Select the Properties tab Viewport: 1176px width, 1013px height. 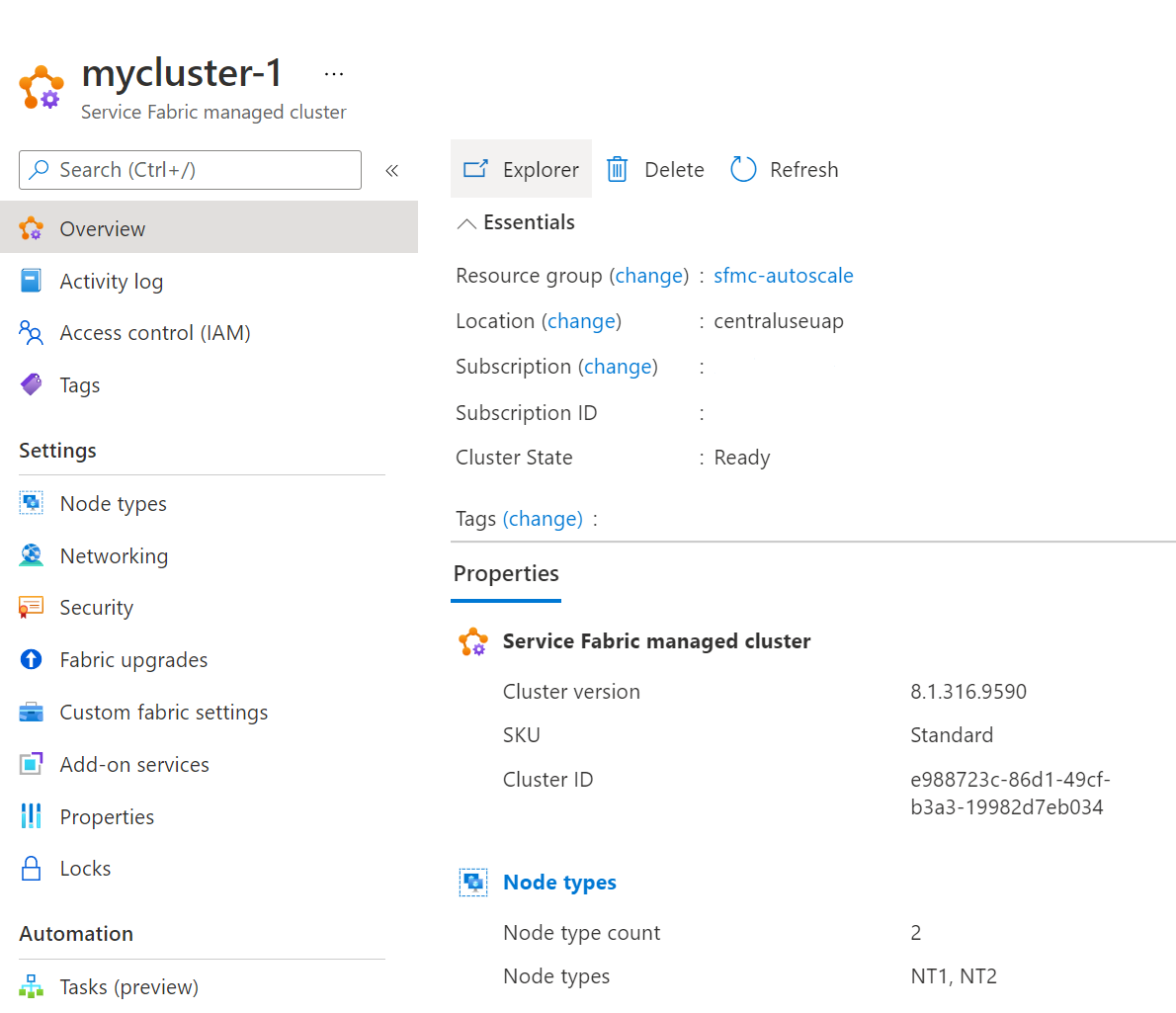point(506,573)
